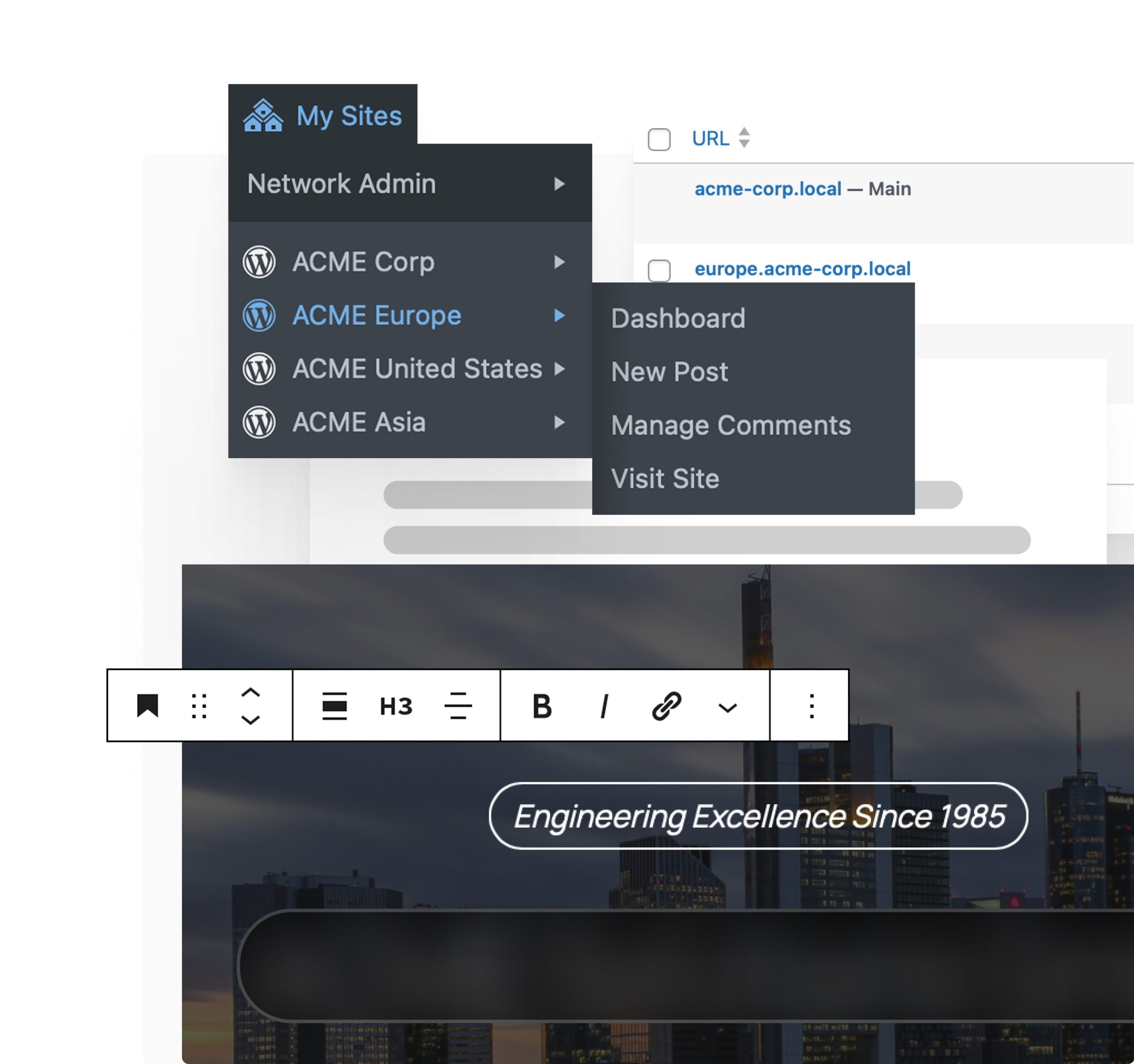Click the text alignment center icon

pyautogui.click(x=458, y=706)
